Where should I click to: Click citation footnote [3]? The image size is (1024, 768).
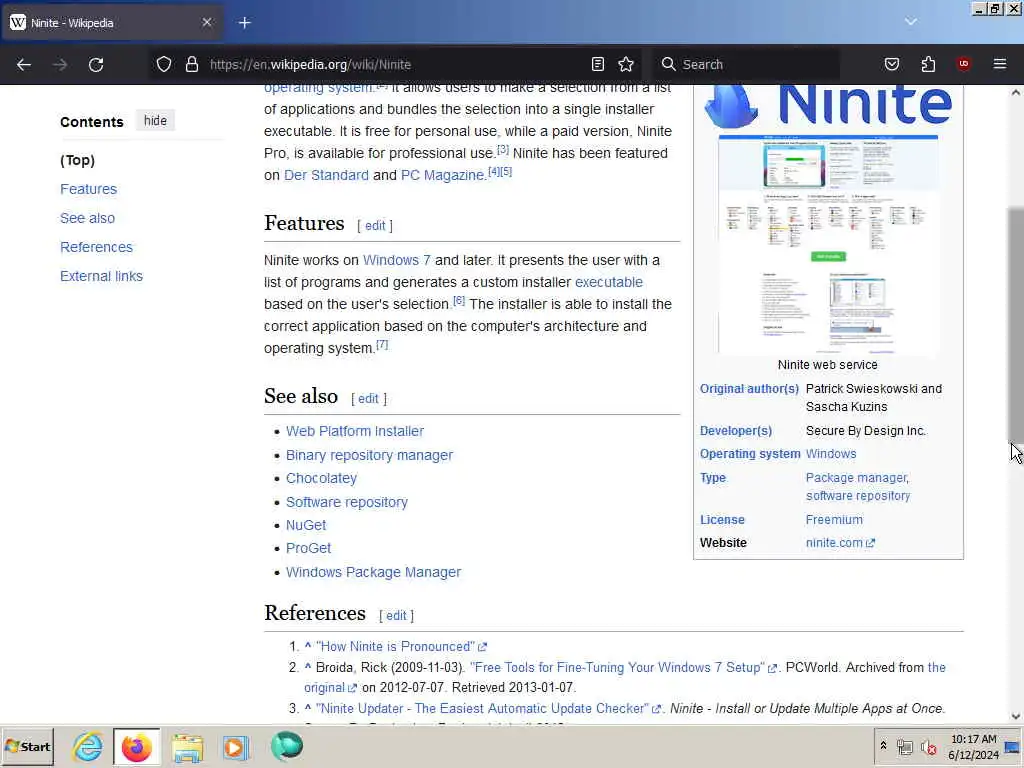(502, 150)
